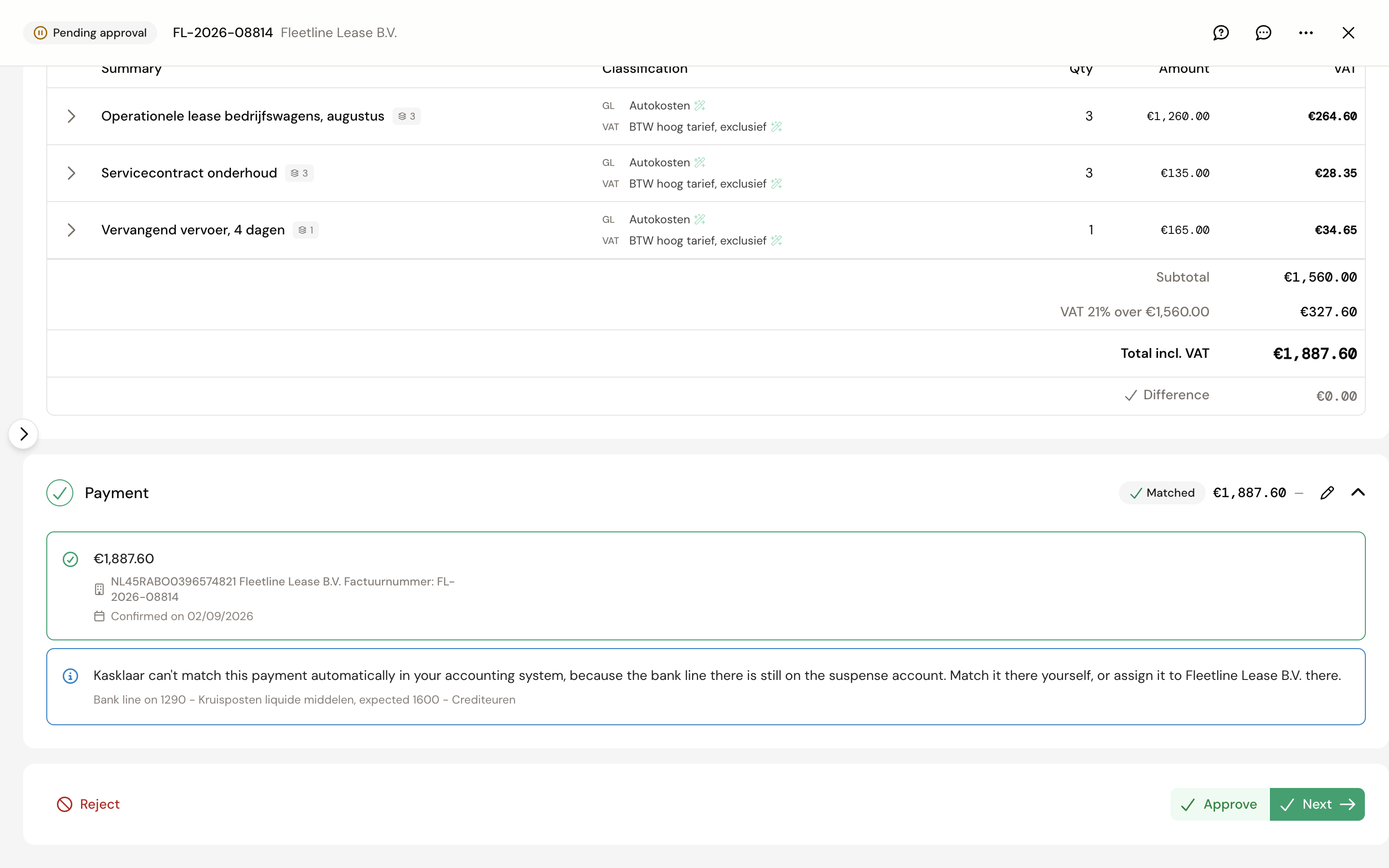
Task: Close the invoice detail panel
Action: 1348,33
